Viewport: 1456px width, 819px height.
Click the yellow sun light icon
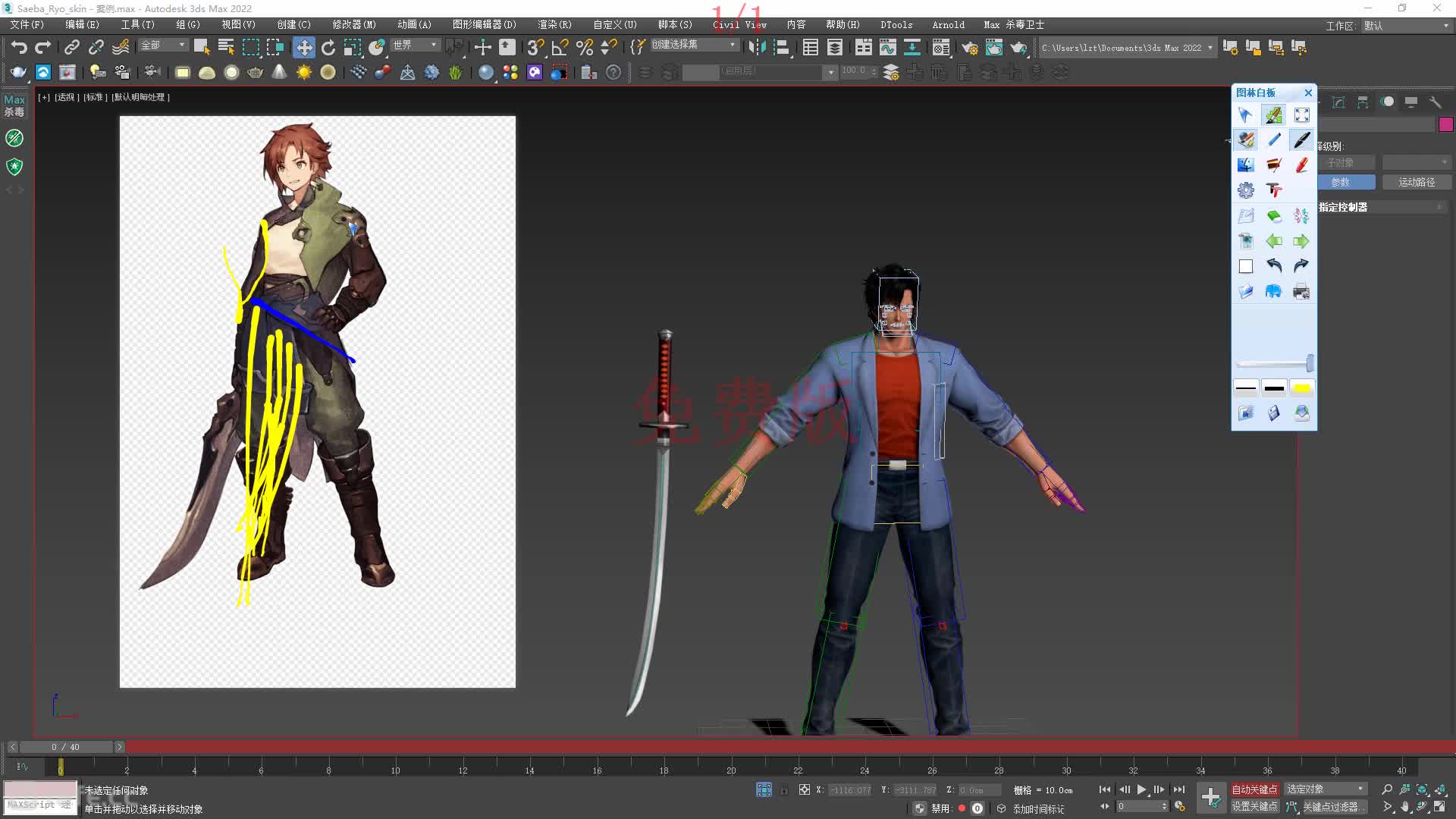(304, 73)
